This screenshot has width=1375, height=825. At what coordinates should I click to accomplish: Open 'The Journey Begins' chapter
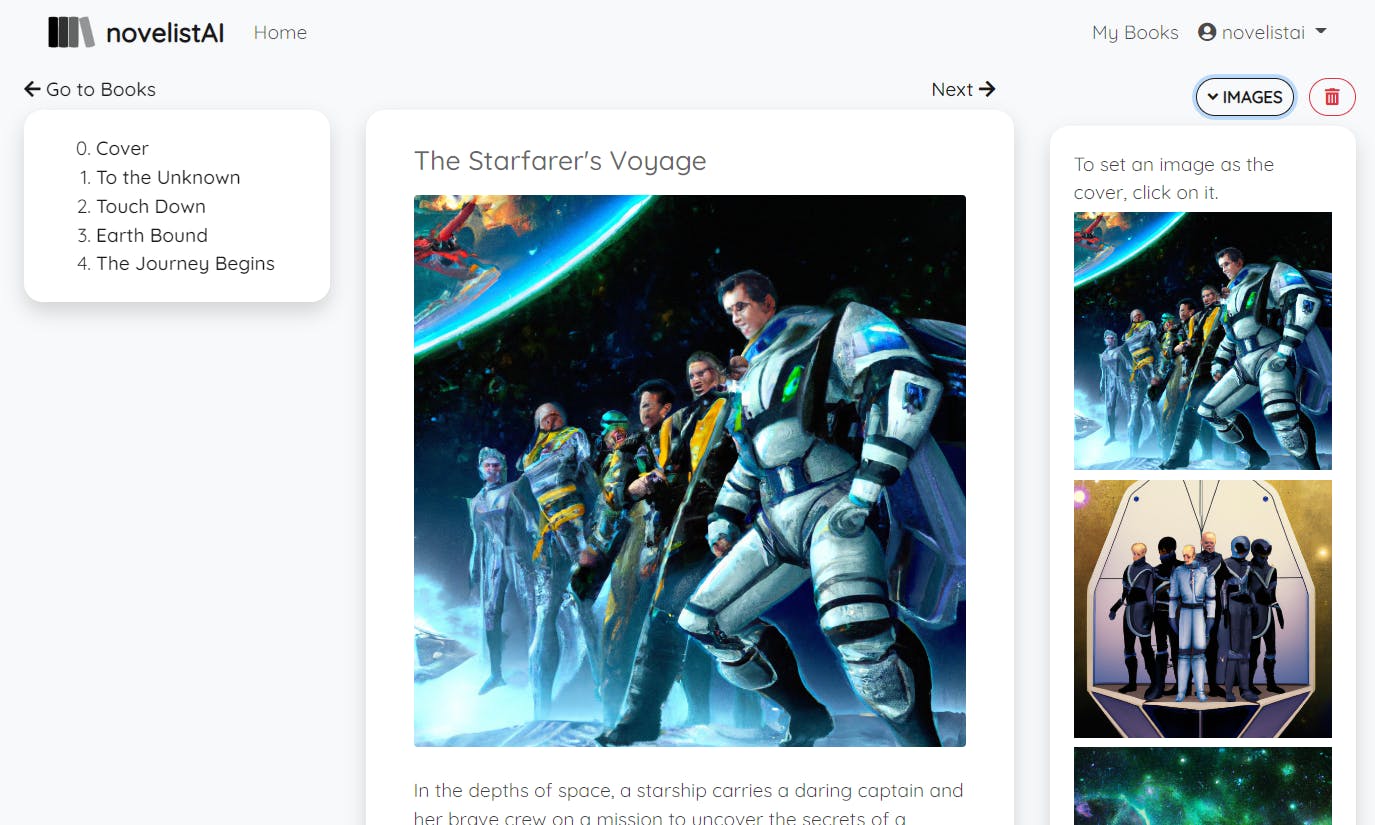click(185, 264)
